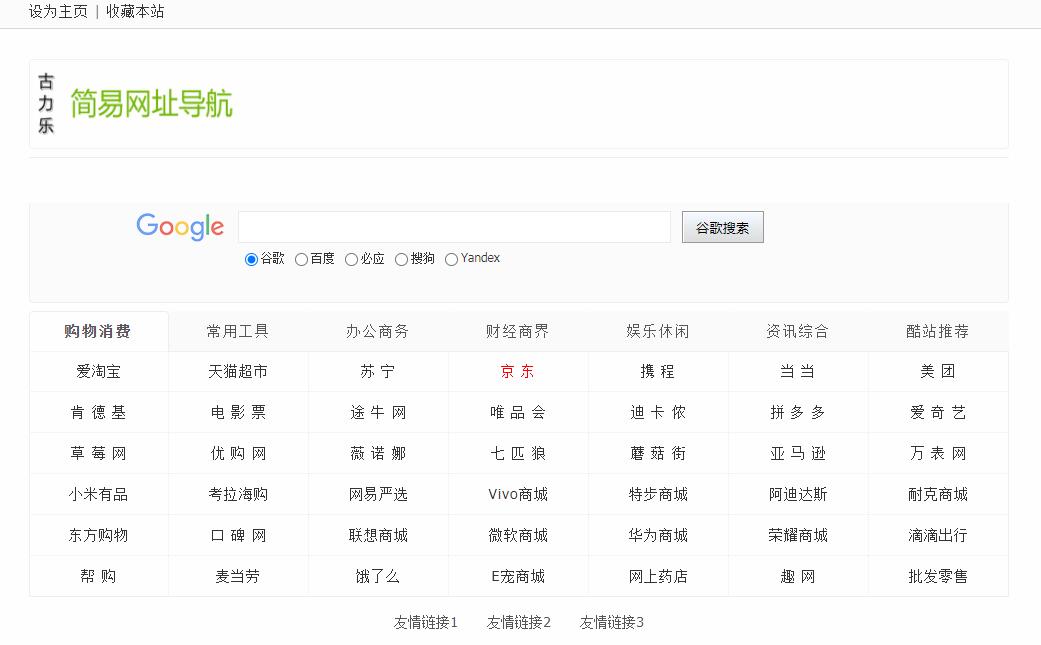The height and width of the screenshot is (645, 1041).
Task: Open the 麦当劳 link
Action: 238,576
